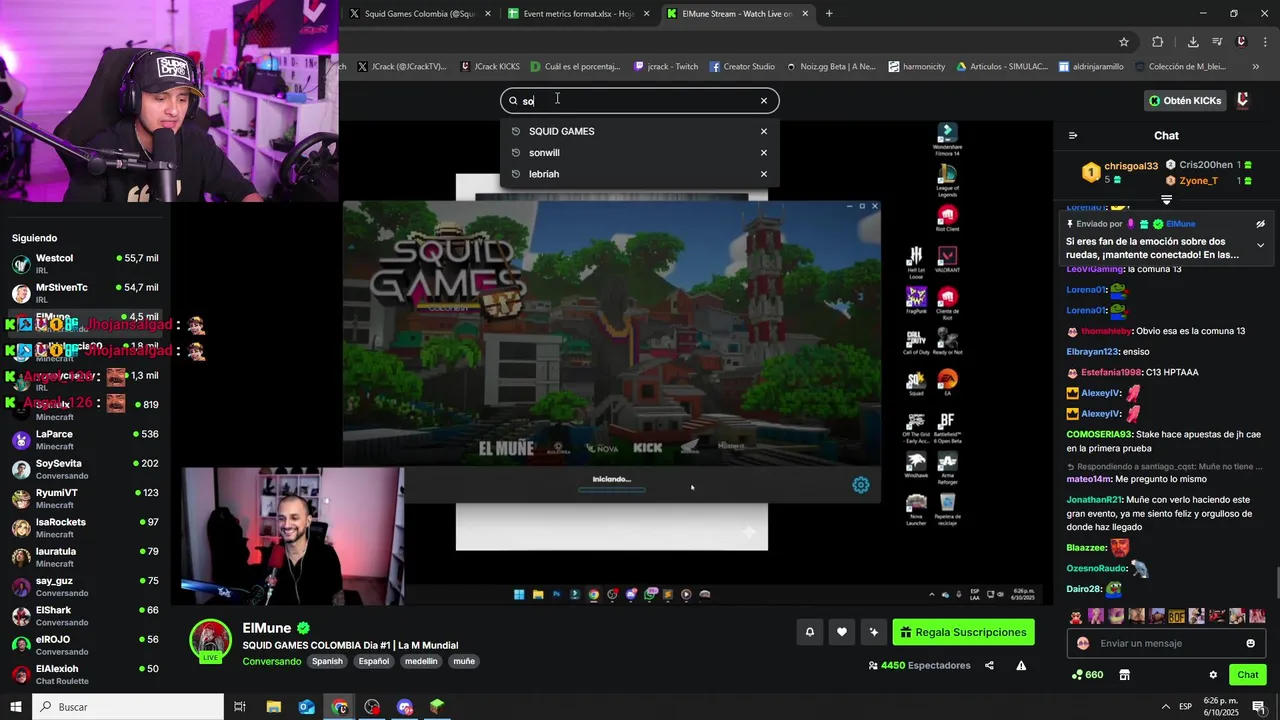The width and height of the screenshot is (1280, 720).
Task: Open browser downloads icon
Action: point(1193,42)
